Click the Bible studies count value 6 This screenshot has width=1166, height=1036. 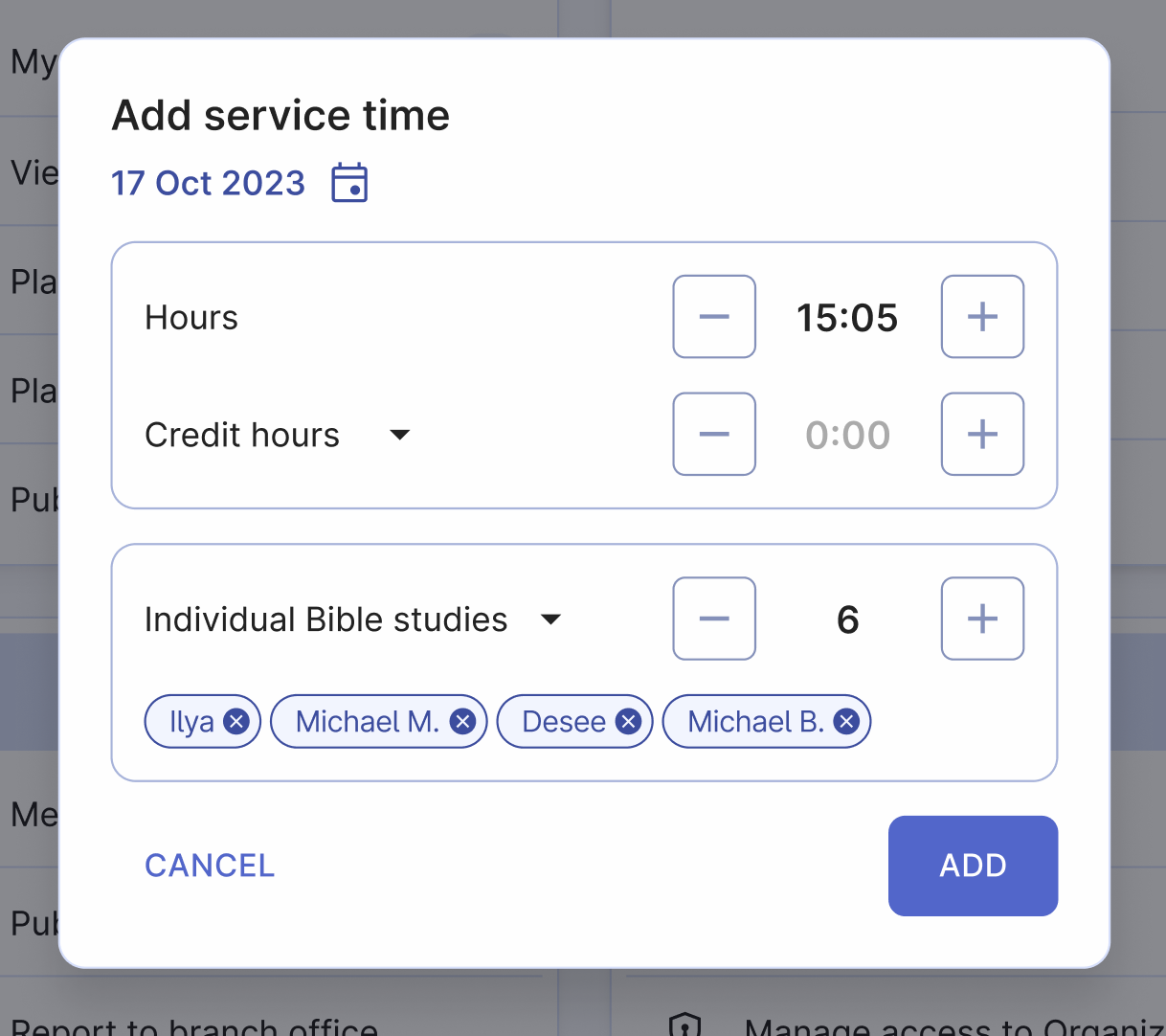coord(846,619)
